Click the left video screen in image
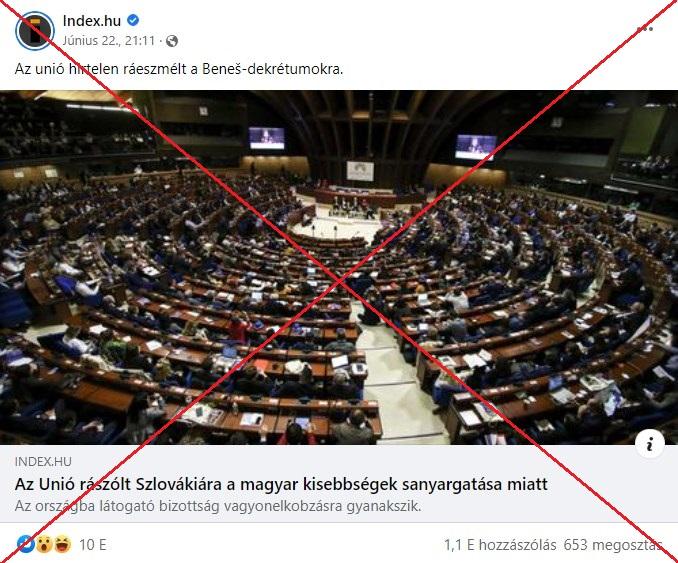 (267, 138)
